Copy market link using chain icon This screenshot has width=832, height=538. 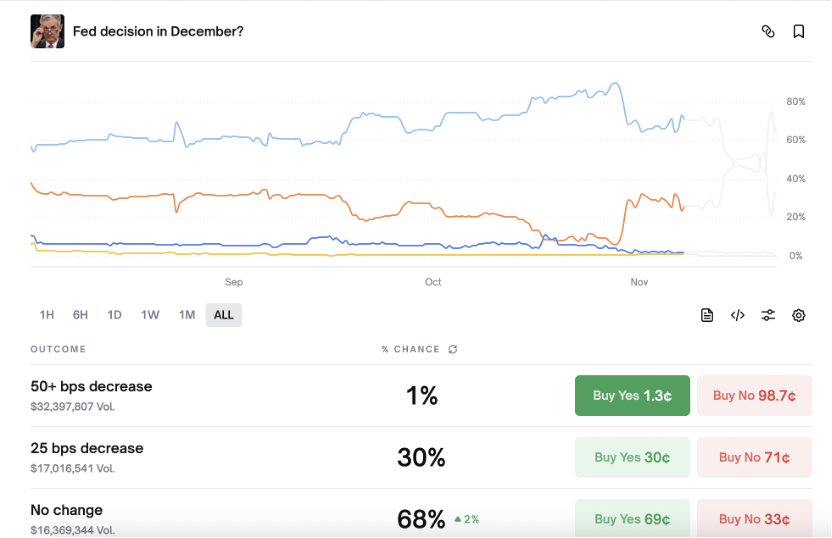tap(768, 31)
